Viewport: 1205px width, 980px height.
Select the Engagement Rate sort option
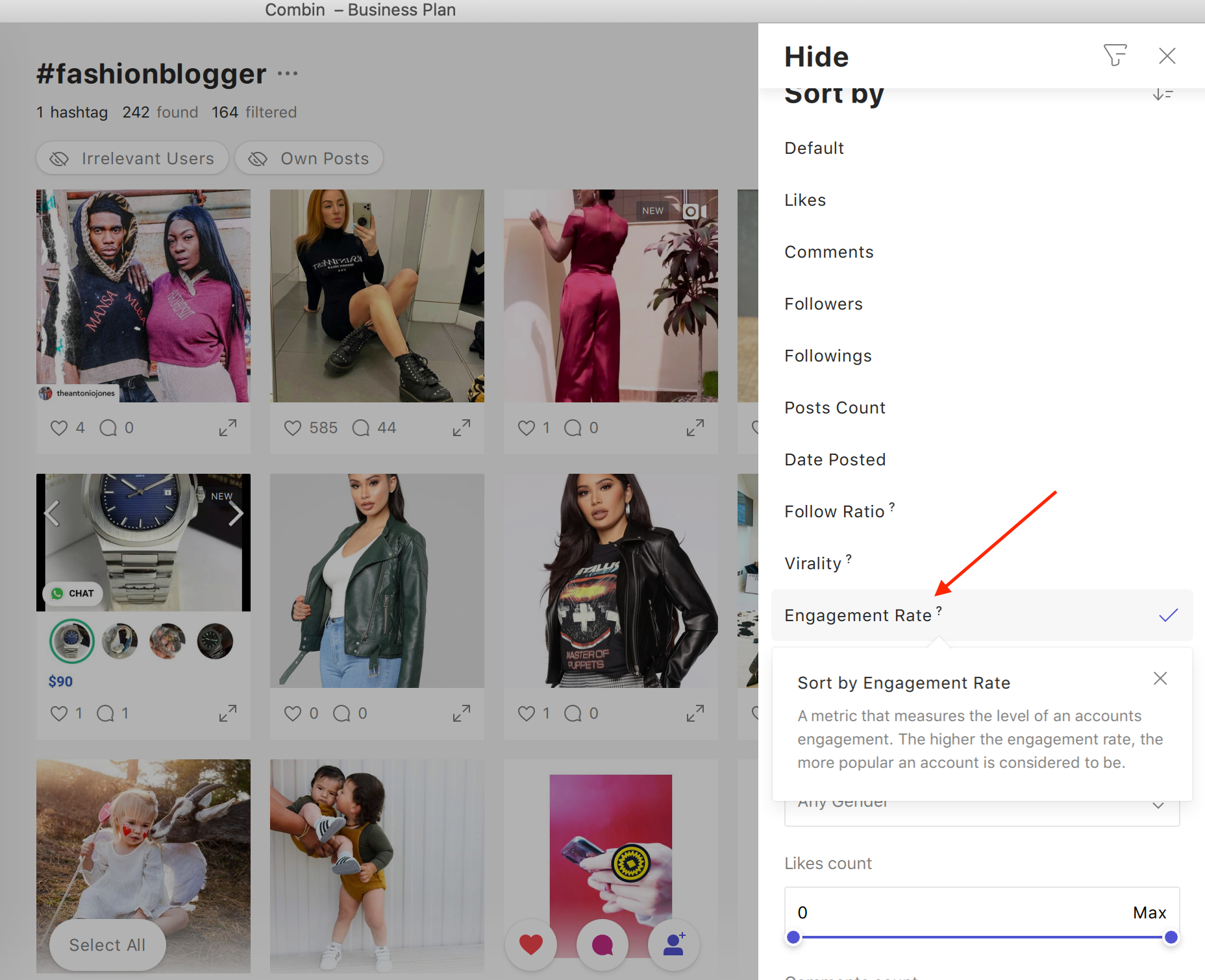[x=982, y=615]
